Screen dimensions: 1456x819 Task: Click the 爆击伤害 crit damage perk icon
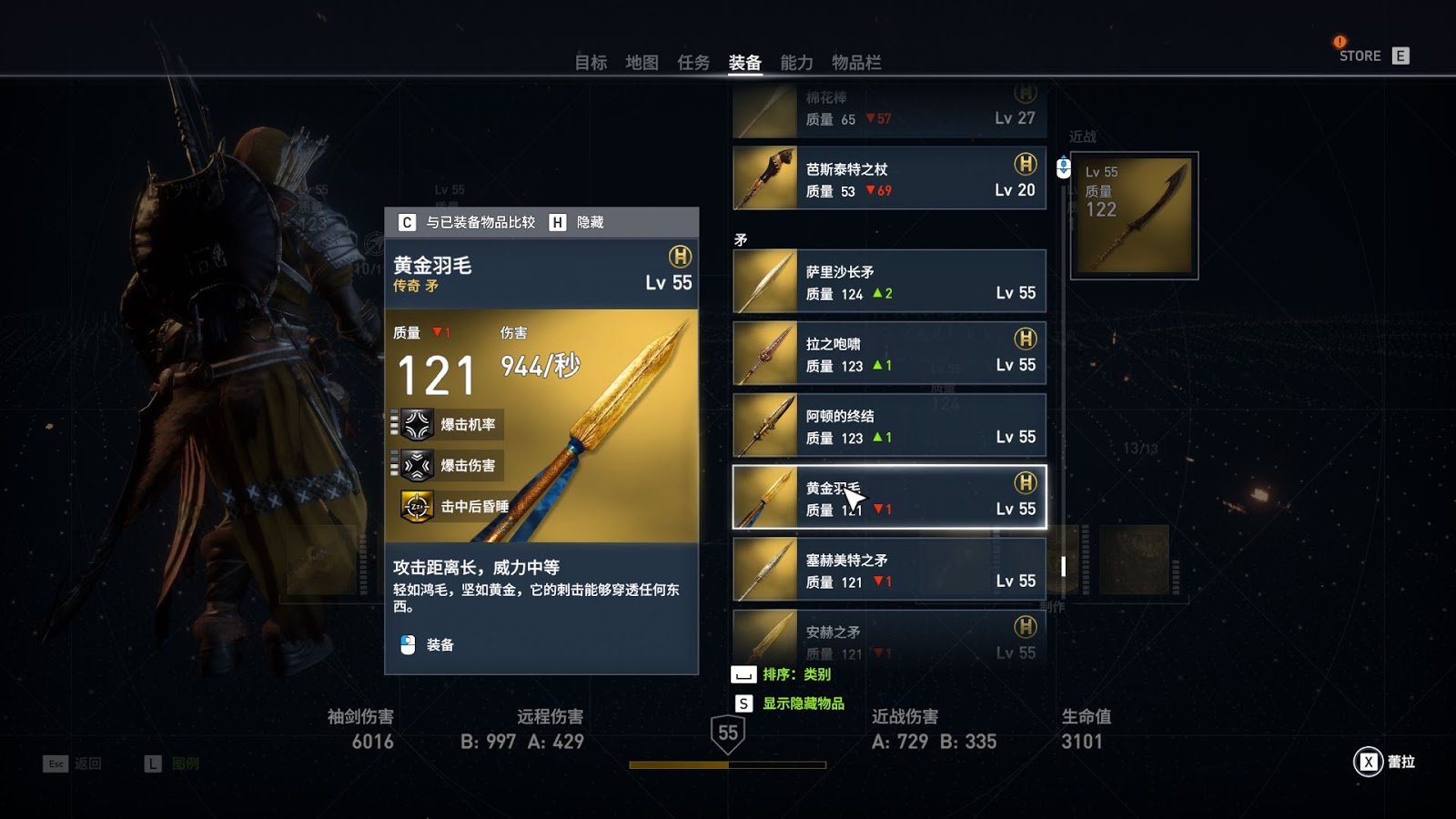click(x=417, y=466)
